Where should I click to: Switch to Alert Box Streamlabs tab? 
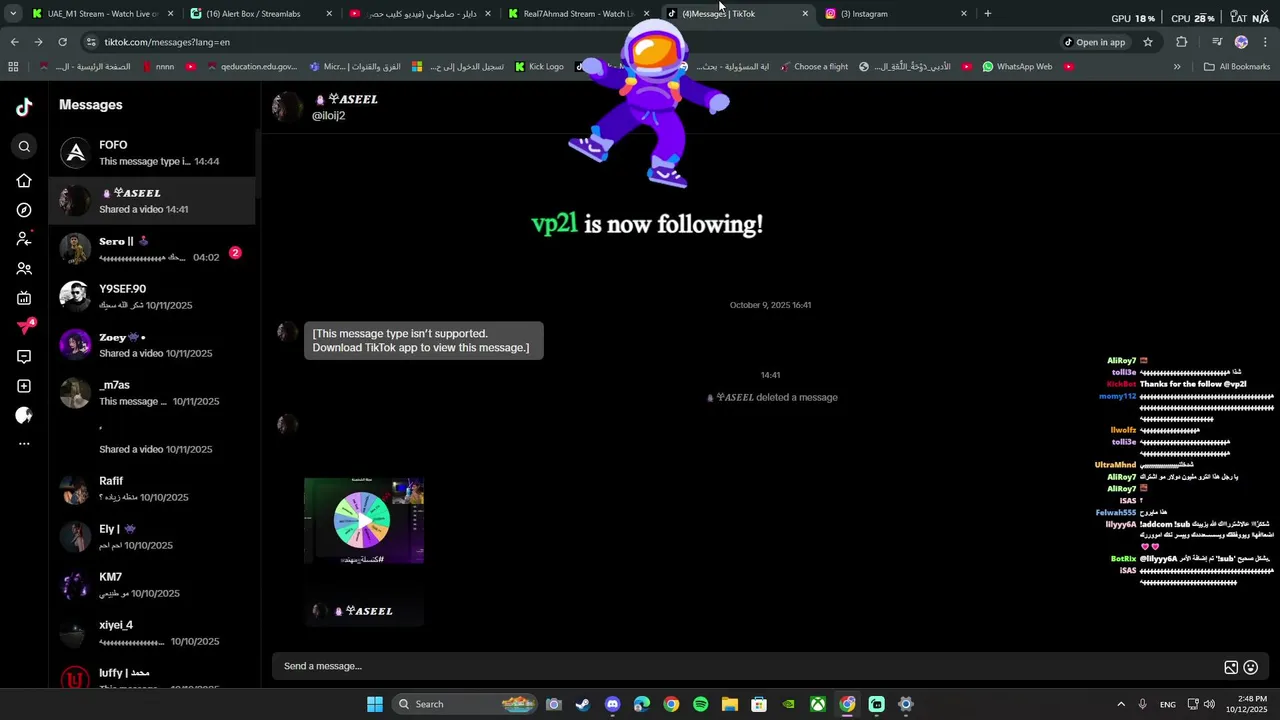point(261,14)
